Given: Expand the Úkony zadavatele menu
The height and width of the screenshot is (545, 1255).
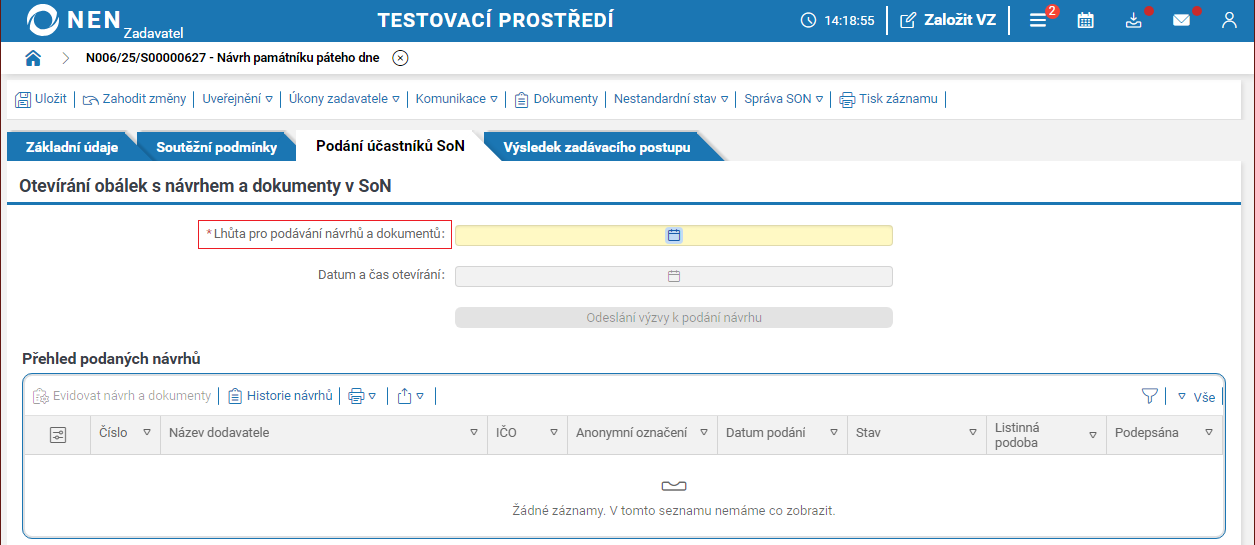Looking at the screenshot, I should 344,99.
